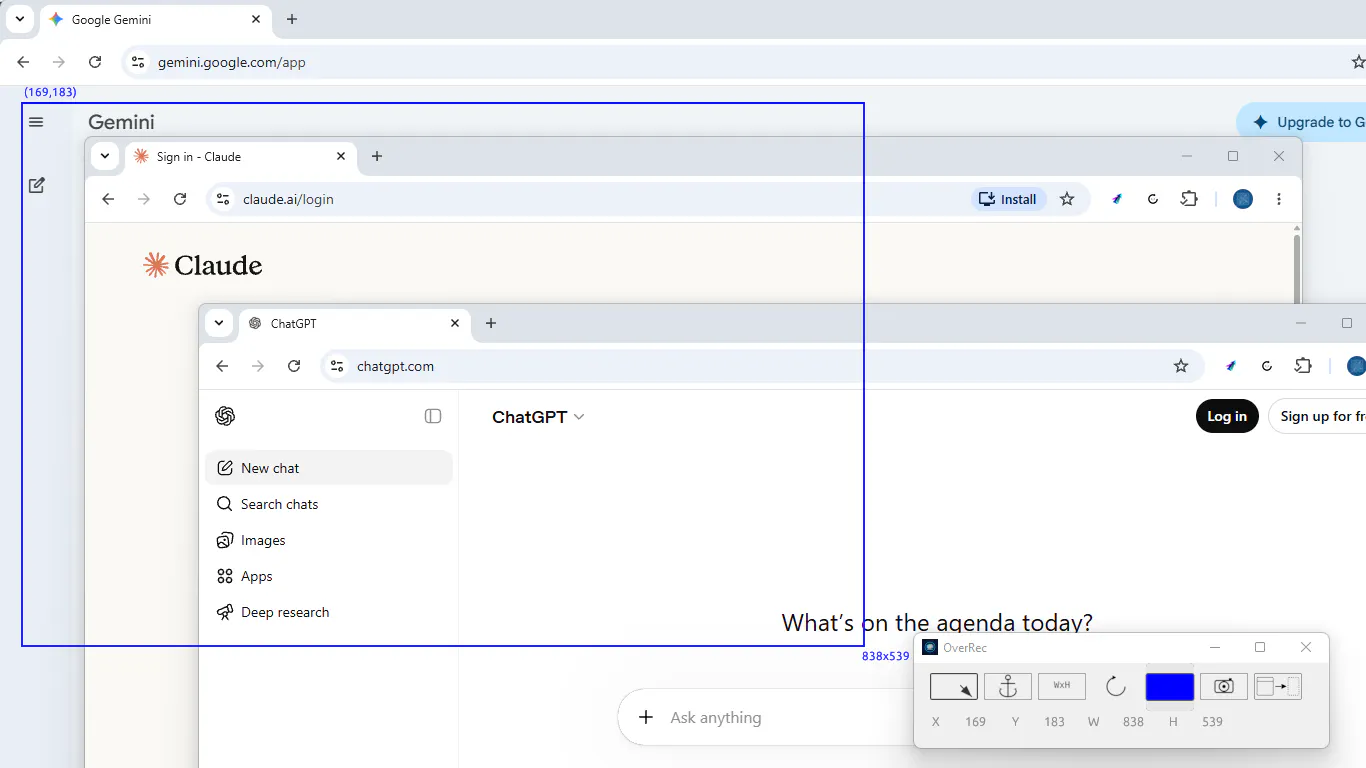1366x768 pixels.
Task: Close the Google Gemini tab
Action: coord(256,19)
